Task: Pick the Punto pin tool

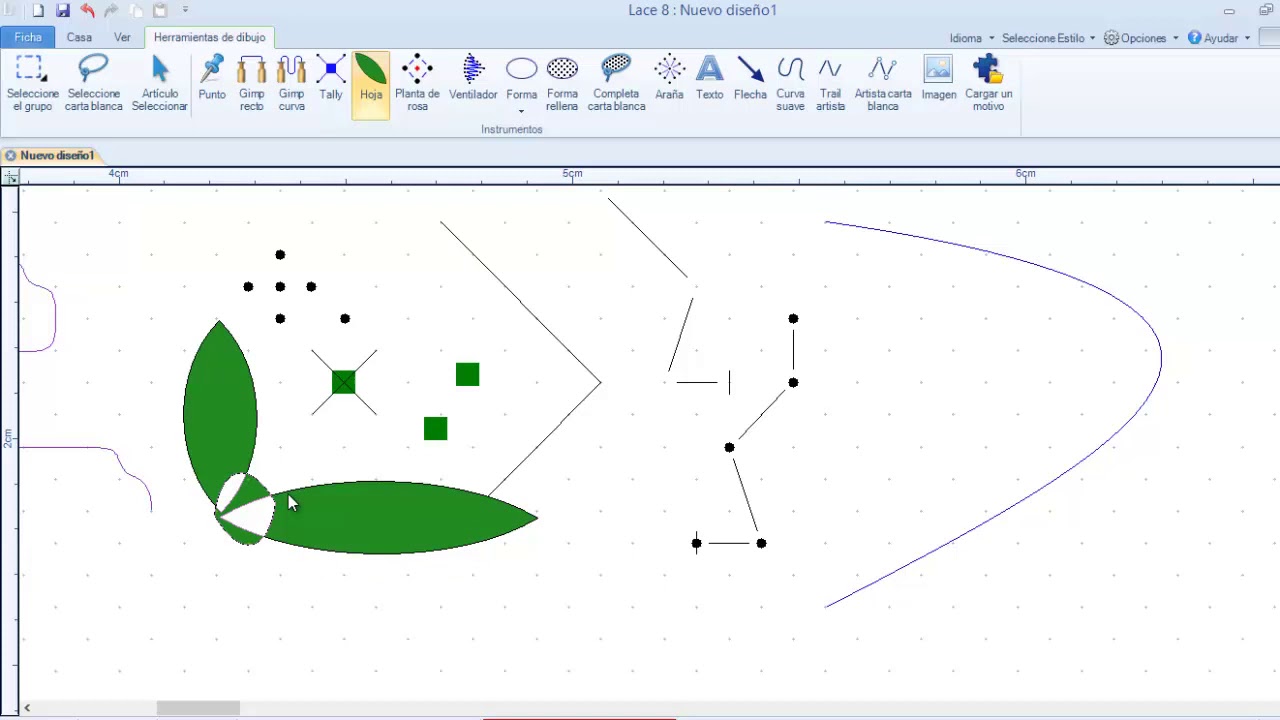Action: tap(212, 80)
